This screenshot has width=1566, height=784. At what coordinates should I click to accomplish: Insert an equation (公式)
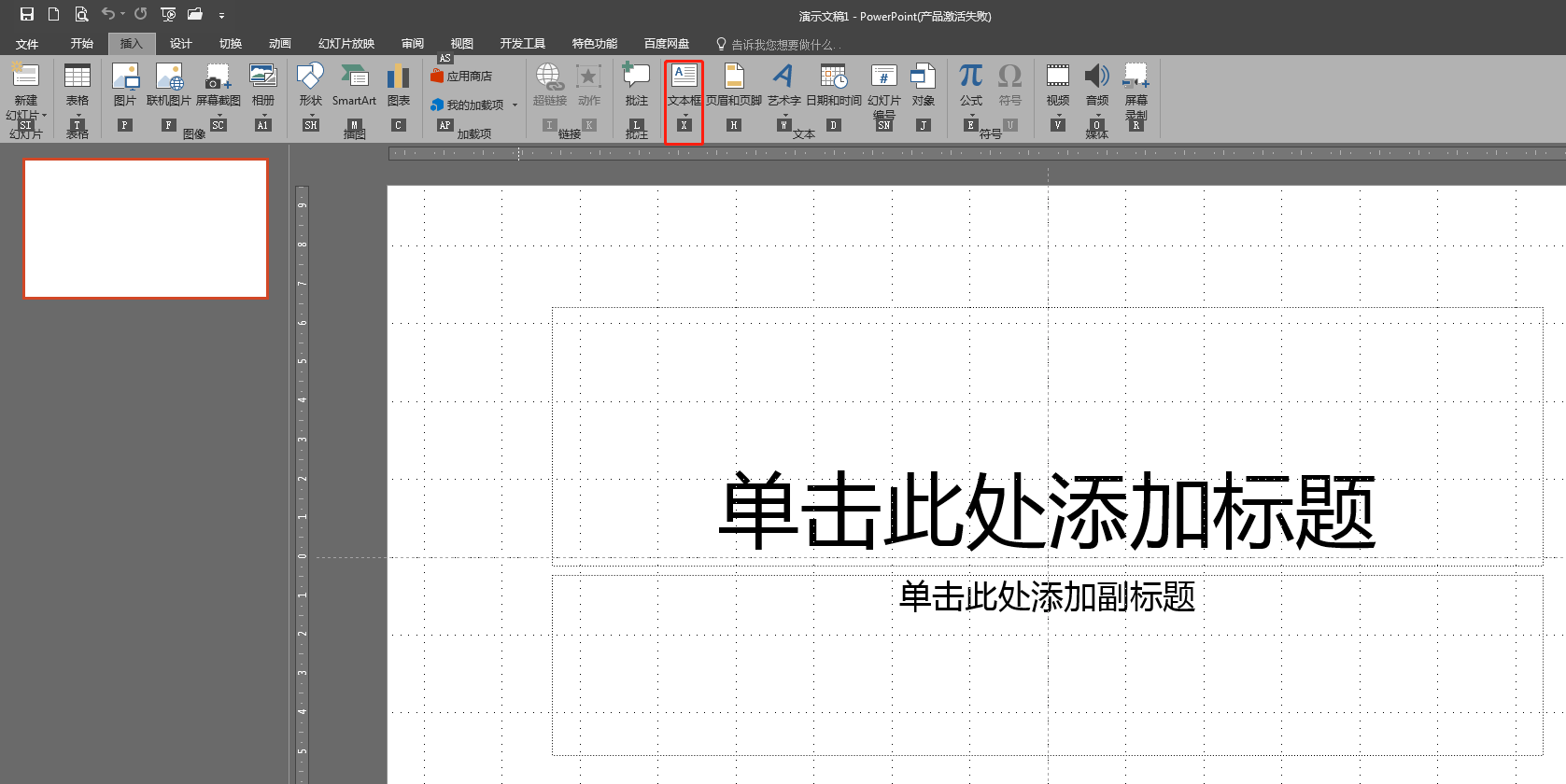coord(971,90)
